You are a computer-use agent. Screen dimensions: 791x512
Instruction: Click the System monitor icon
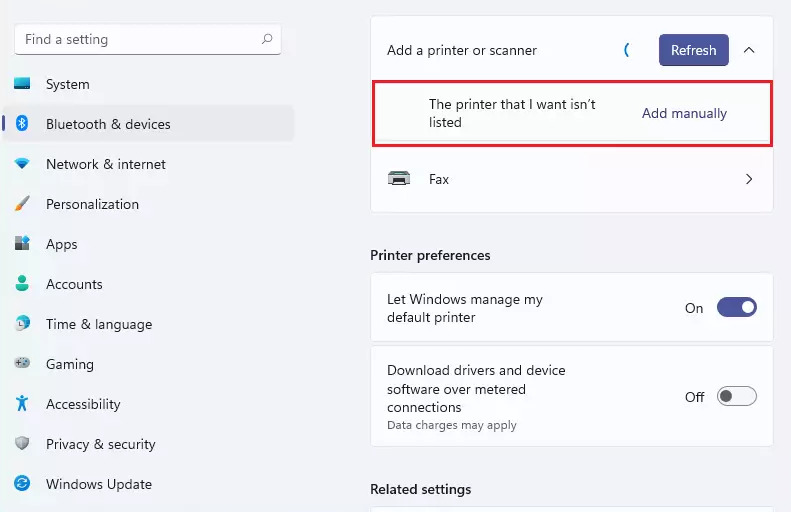pos(22,84)
